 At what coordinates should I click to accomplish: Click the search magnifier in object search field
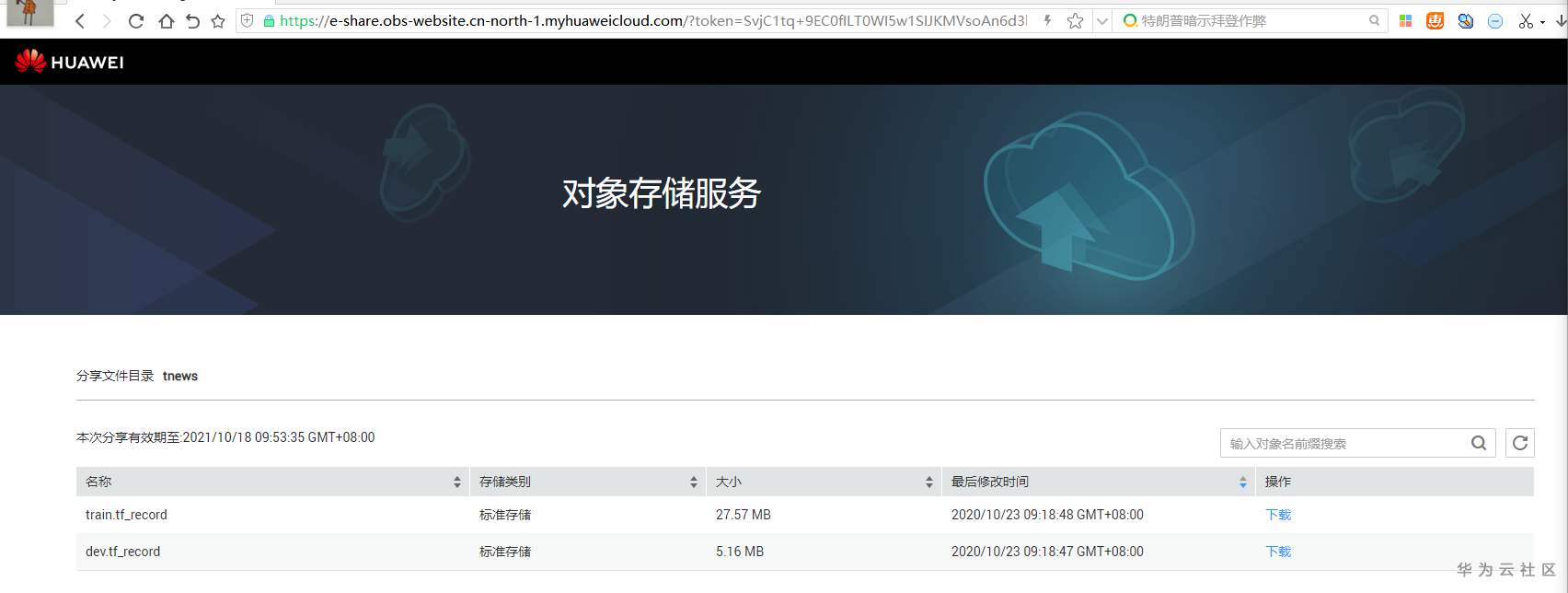(x=1479, y=443)
